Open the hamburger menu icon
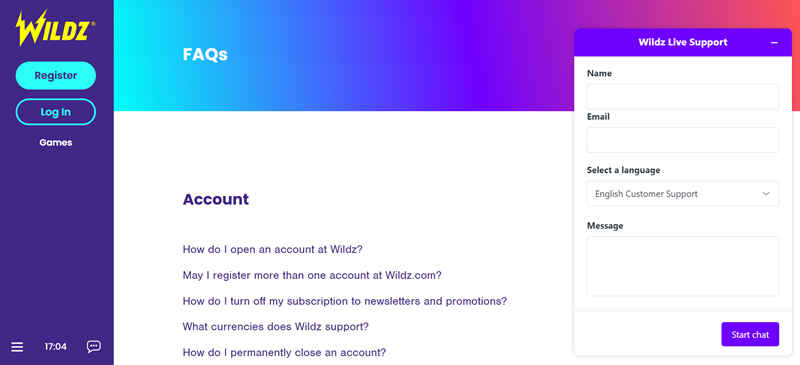 [17, 347]
